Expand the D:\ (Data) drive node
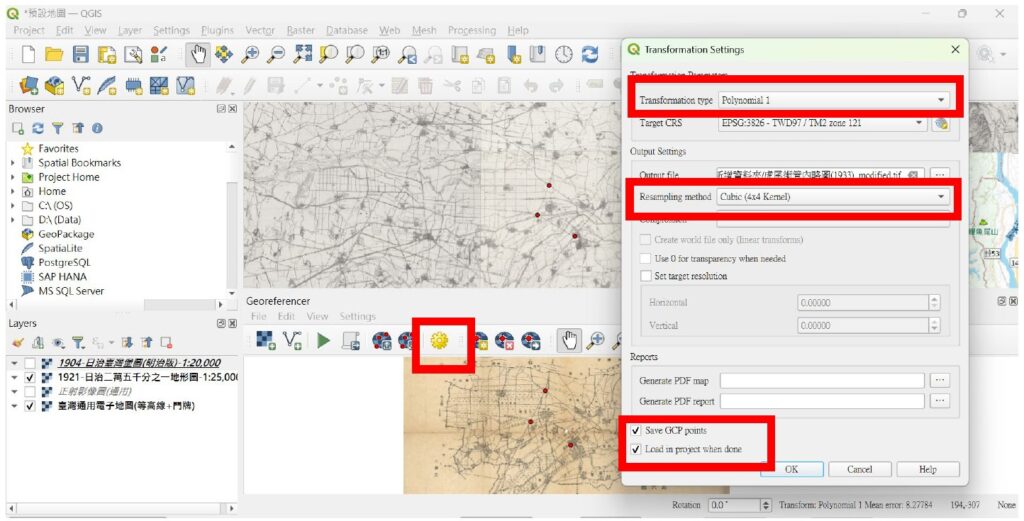The image size is (1024, 521). (13, 220)
